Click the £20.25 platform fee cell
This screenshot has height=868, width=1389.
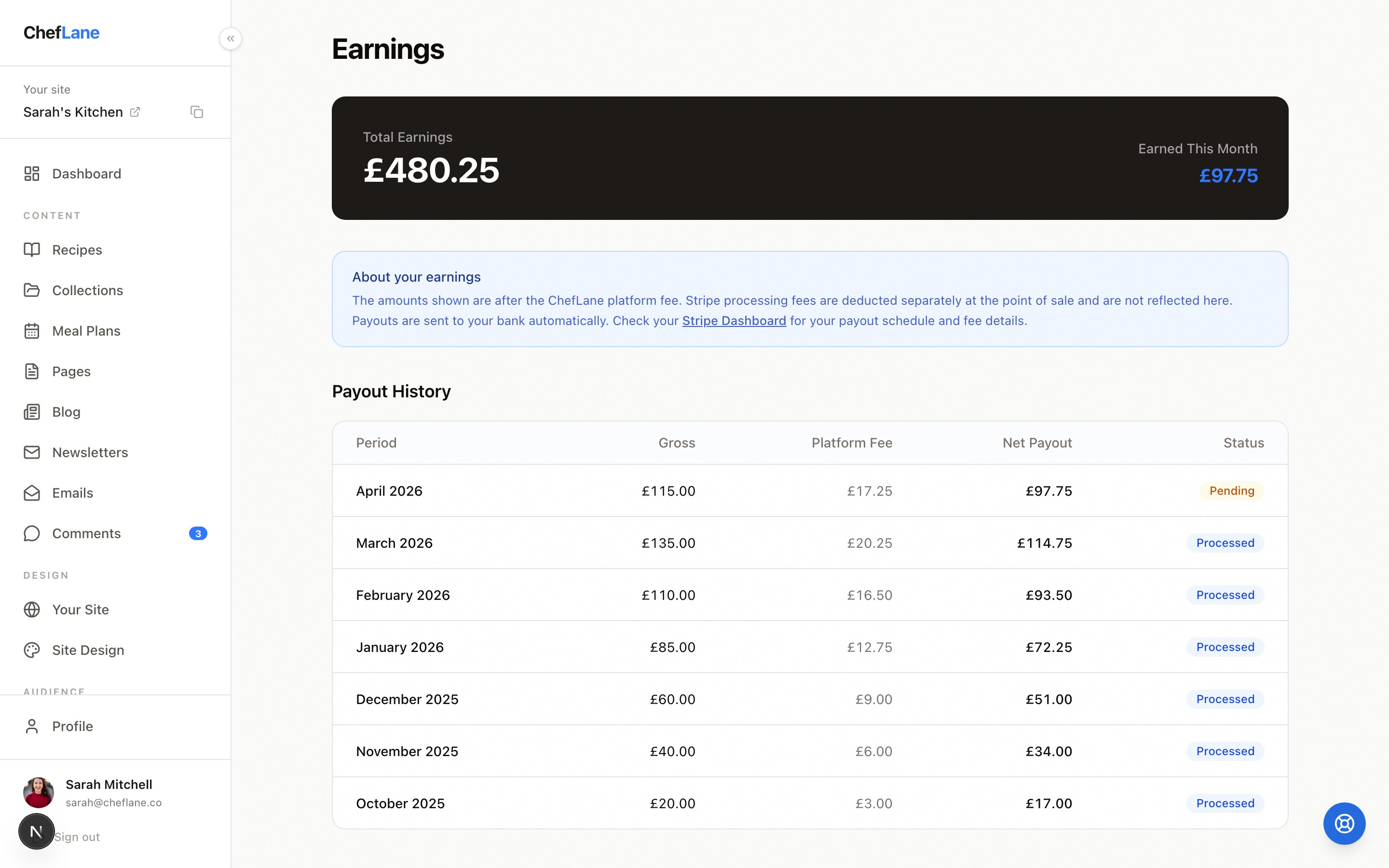870,543
